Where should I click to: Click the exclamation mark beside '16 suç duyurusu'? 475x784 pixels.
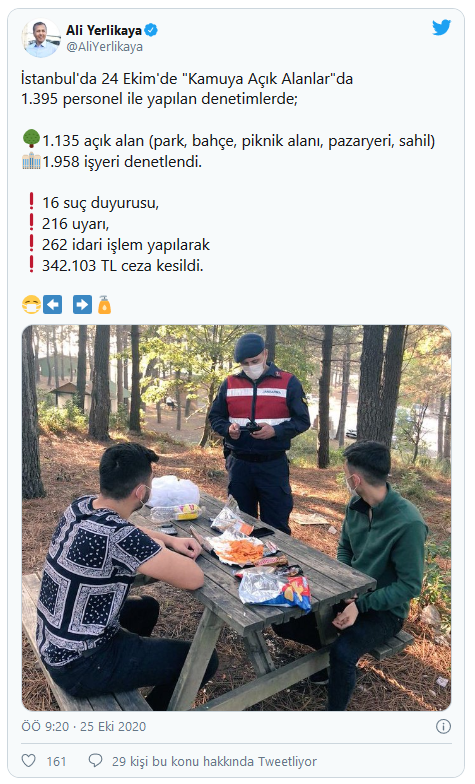click(x=32, y=201)
